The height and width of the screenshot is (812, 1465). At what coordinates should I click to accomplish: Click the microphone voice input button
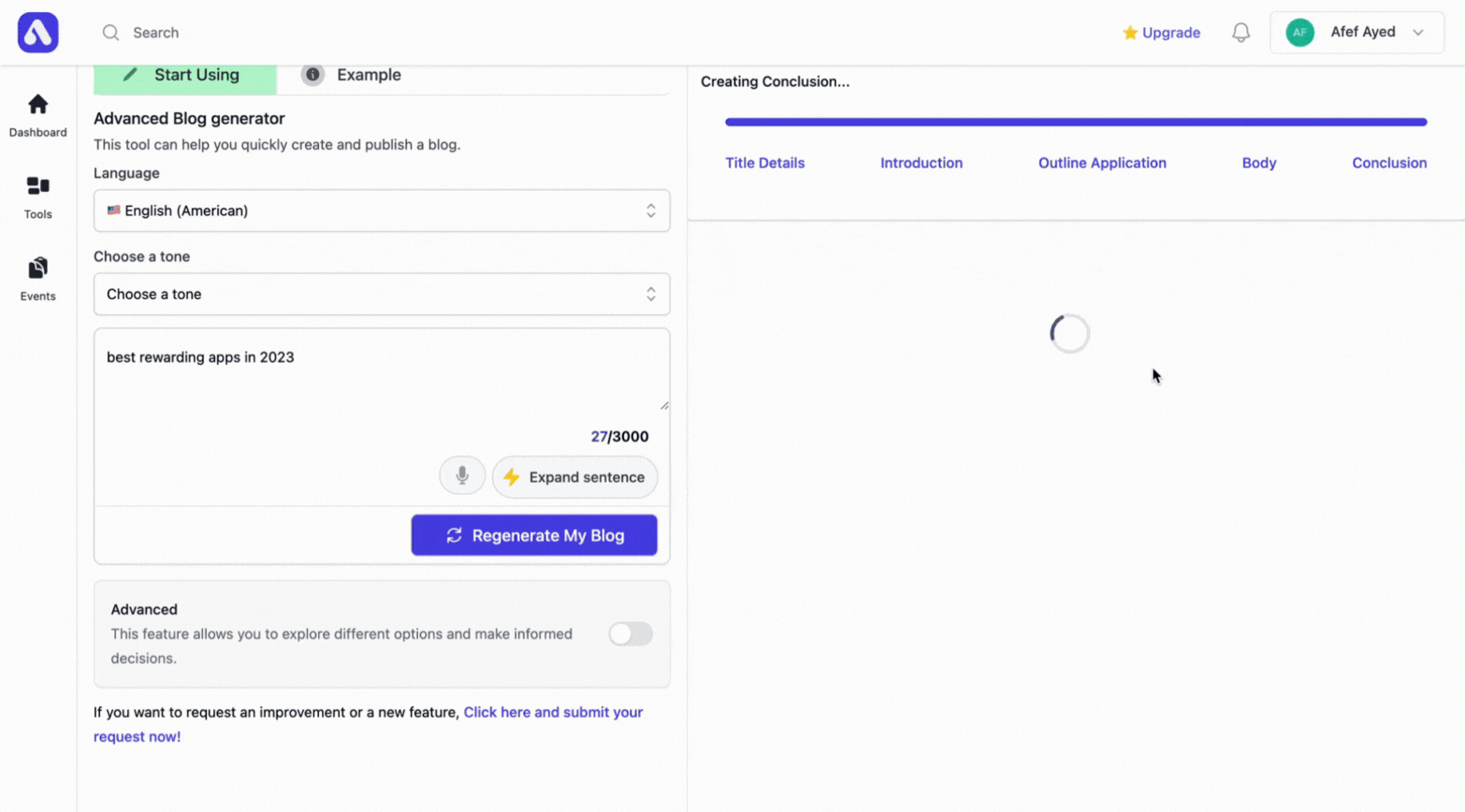click(462, 476)
